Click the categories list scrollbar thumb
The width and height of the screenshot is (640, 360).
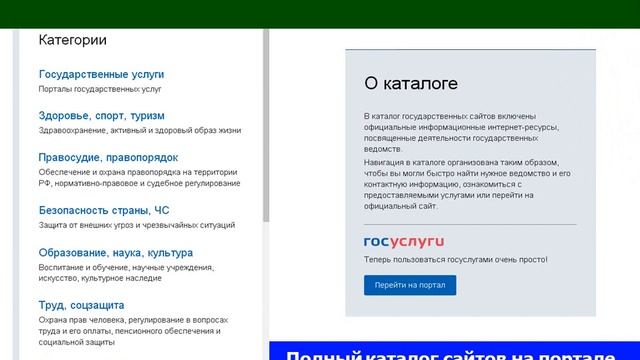pyautogui.click(x=266, y=126)
